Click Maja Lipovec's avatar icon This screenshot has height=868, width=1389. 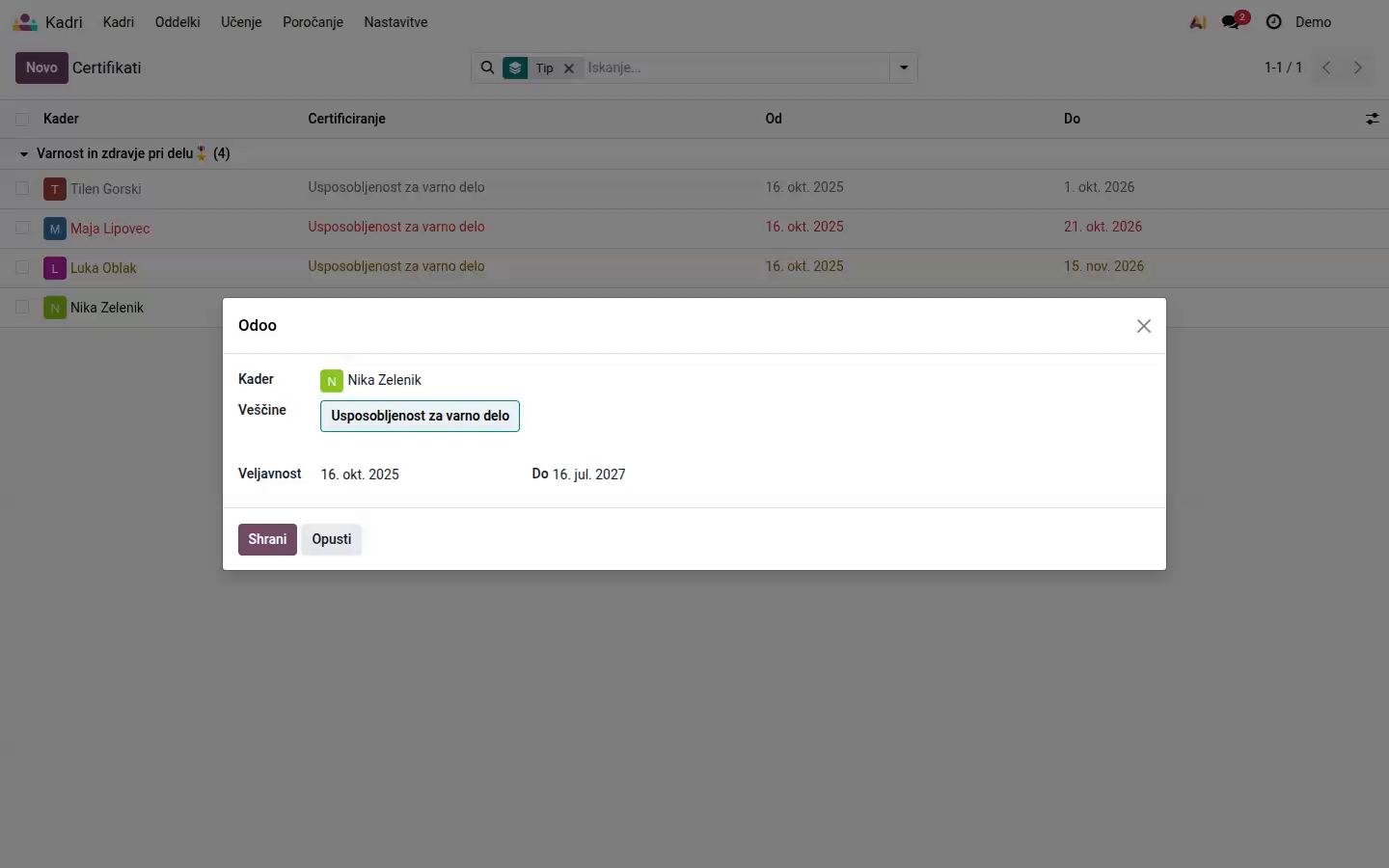tap(55, 228)
